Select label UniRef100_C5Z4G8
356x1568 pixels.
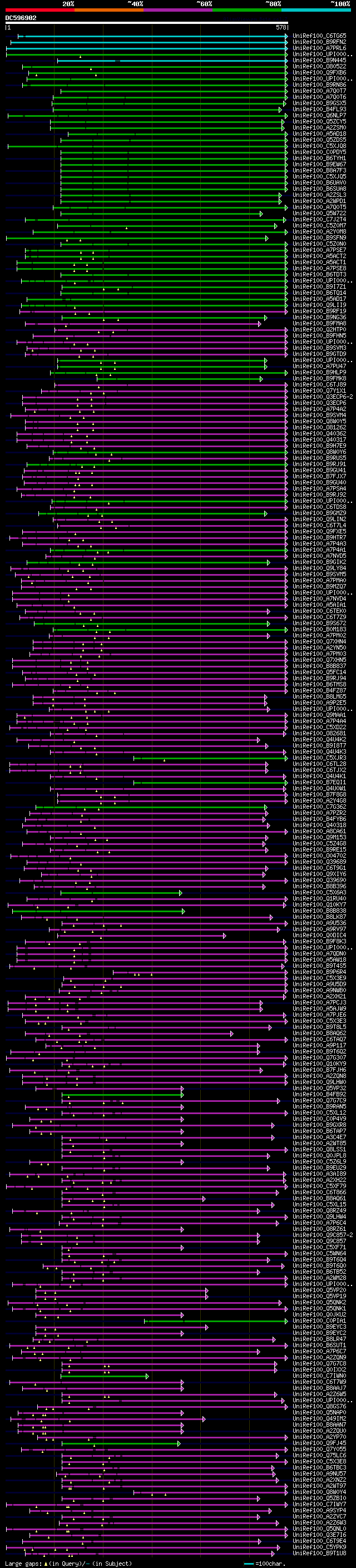[x=319, y=844]
